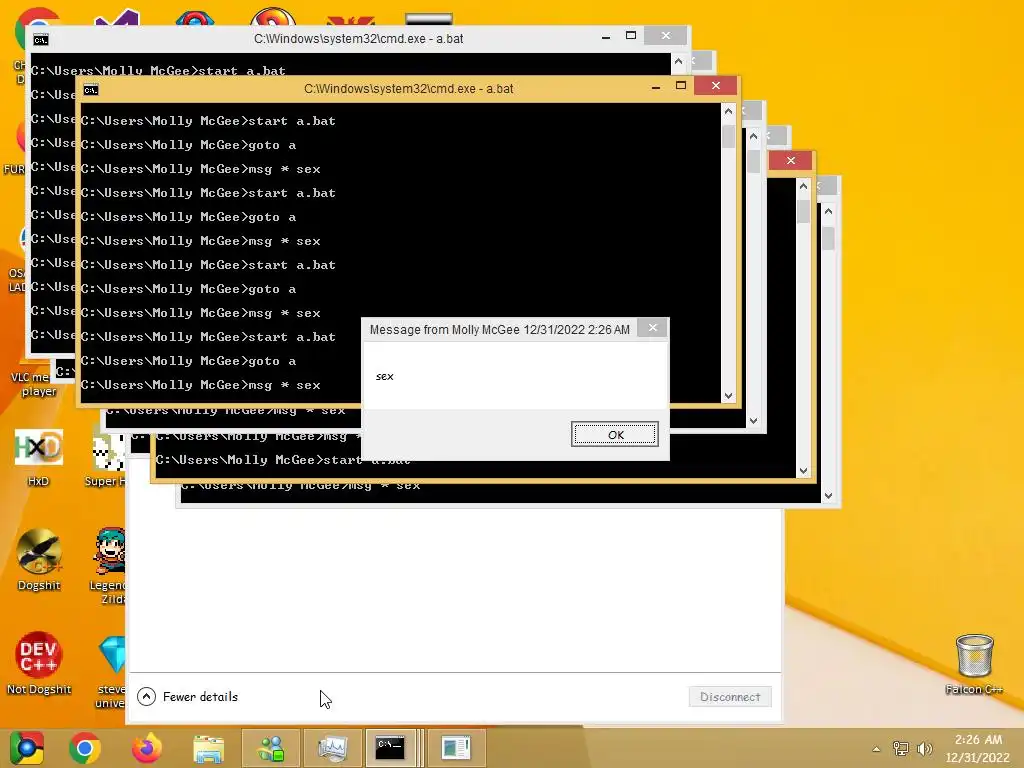Open the Legend of Zelda desktop icon
The image size is (1024, 768).
pyautogui.click(x=109, y=566)
